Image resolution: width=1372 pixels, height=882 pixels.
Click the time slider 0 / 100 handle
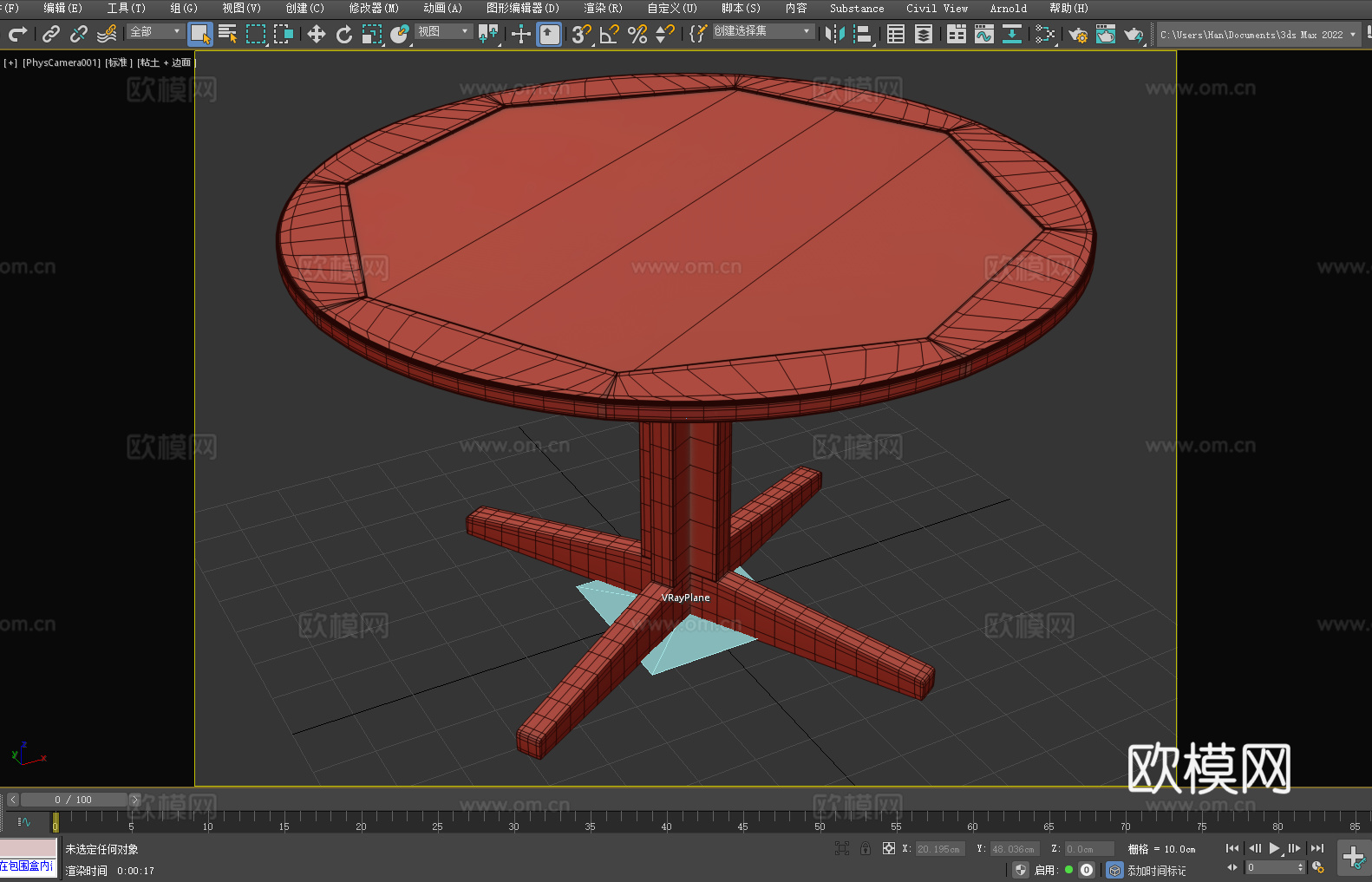pyautogui.click(x=74, y=800)
